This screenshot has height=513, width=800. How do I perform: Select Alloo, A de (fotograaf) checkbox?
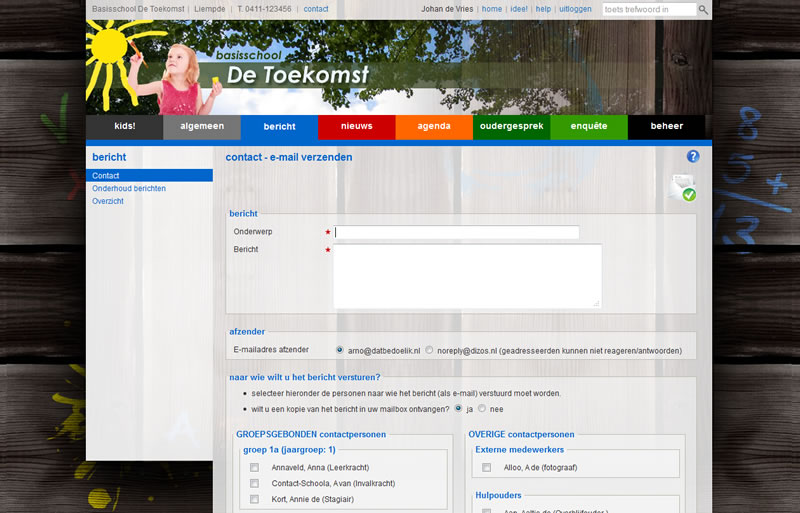click(487, 467)
